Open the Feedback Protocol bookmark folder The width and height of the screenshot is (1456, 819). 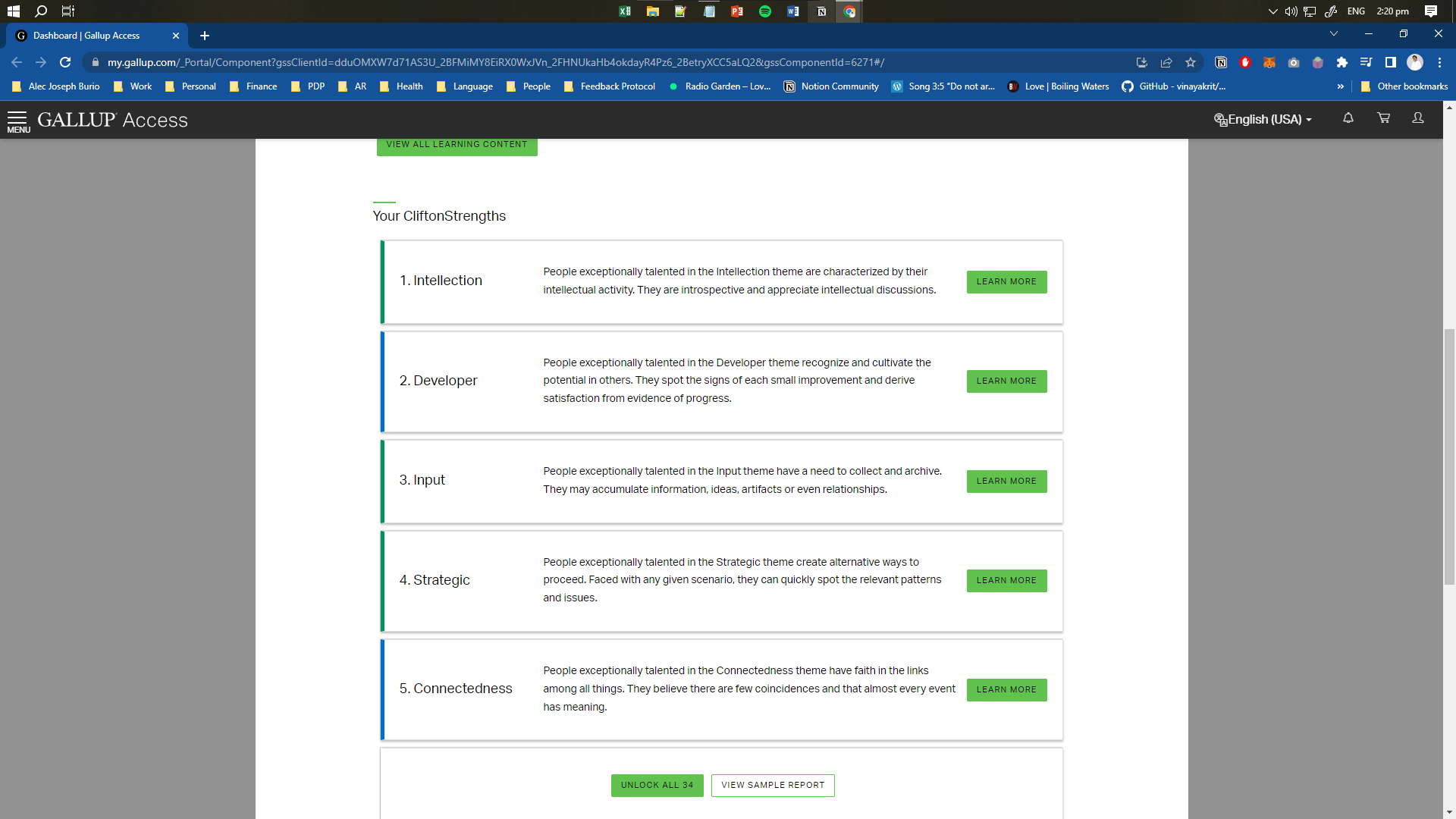[x=610, y=86]
